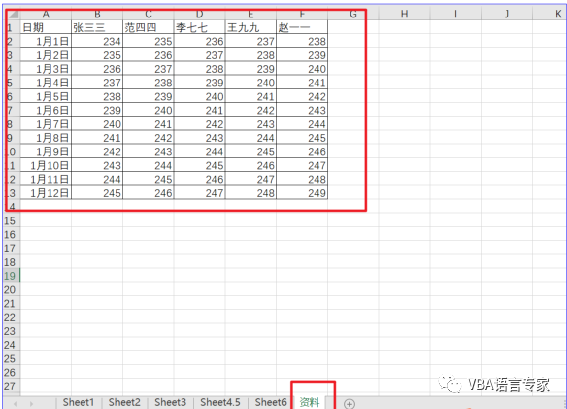Select the 1月12日 date cell
This screenshot has width=567, height=409.
point(46,193)
